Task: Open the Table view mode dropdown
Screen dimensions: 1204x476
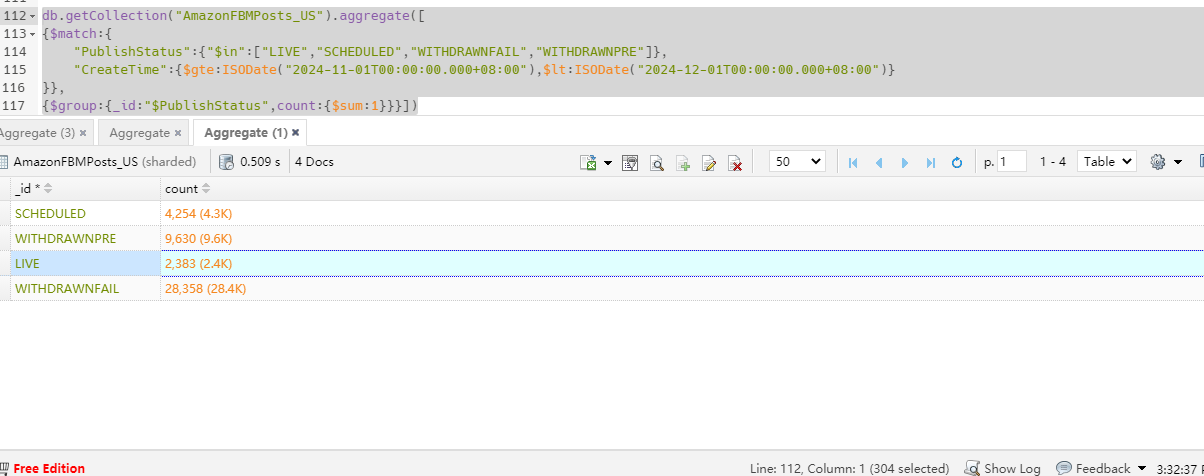Action: point(1107,161)
